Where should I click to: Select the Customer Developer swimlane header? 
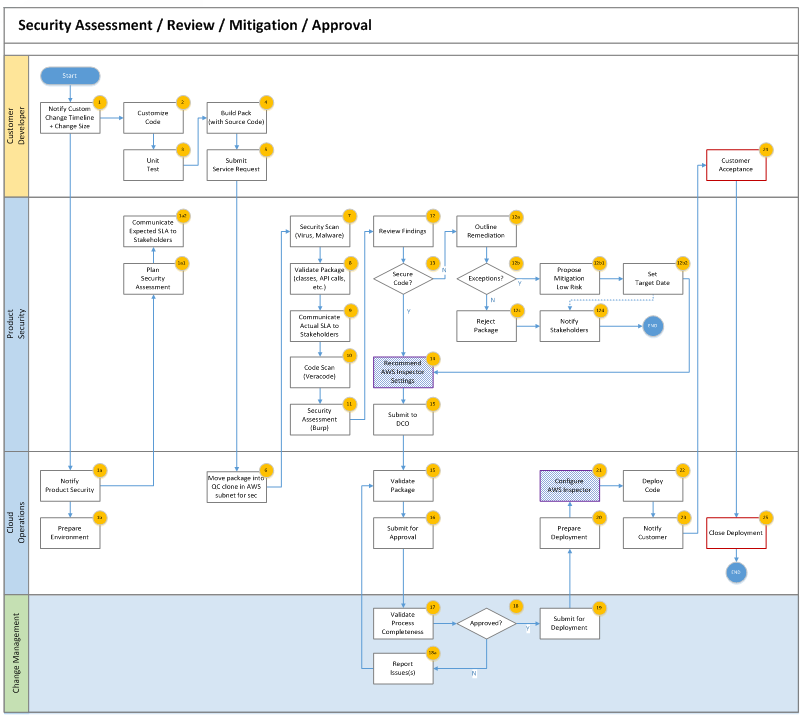[x=16, y=125]
